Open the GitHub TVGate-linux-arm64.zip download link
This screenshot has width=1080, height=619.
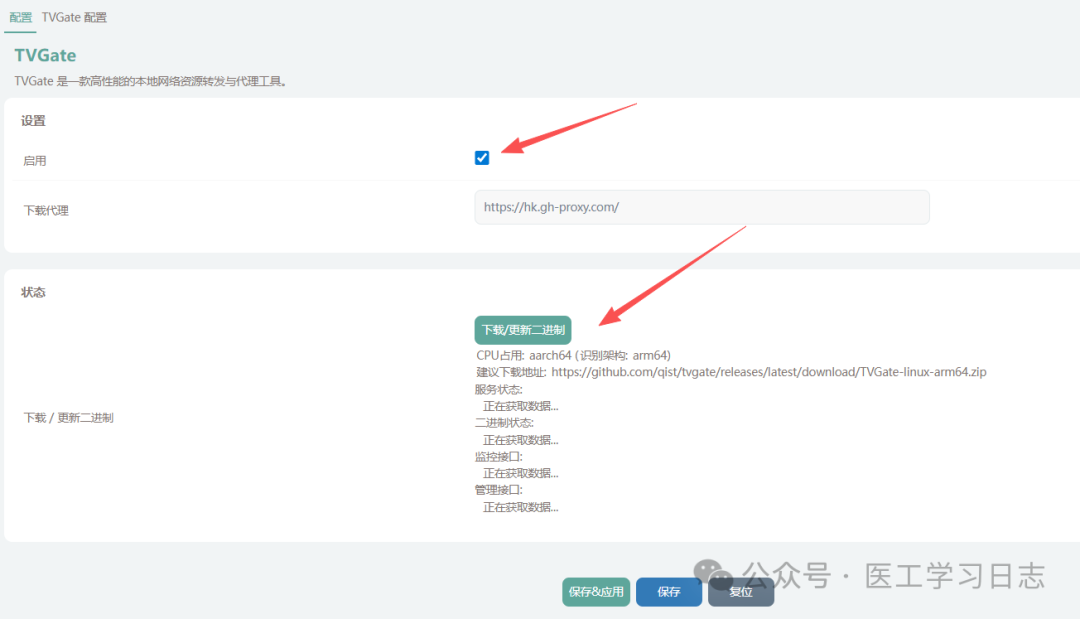pos(769,372)
